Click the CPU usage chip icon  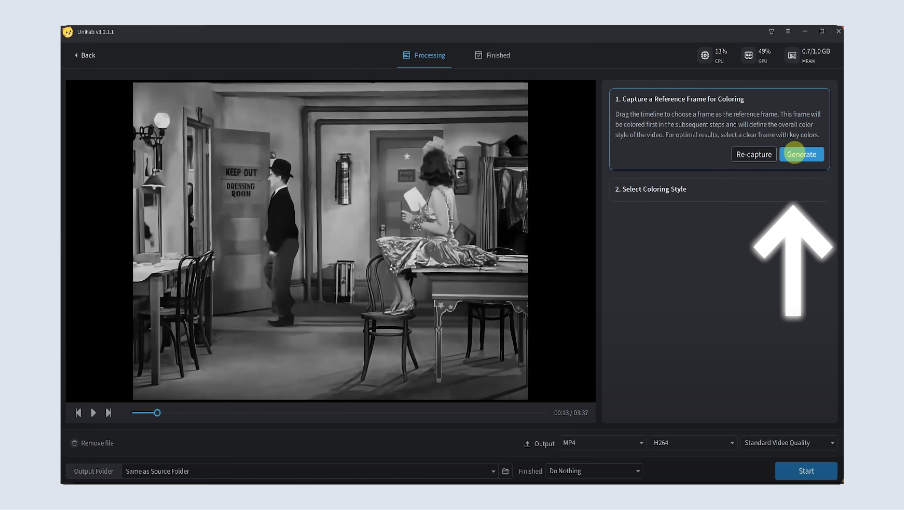tap(705, 55)
